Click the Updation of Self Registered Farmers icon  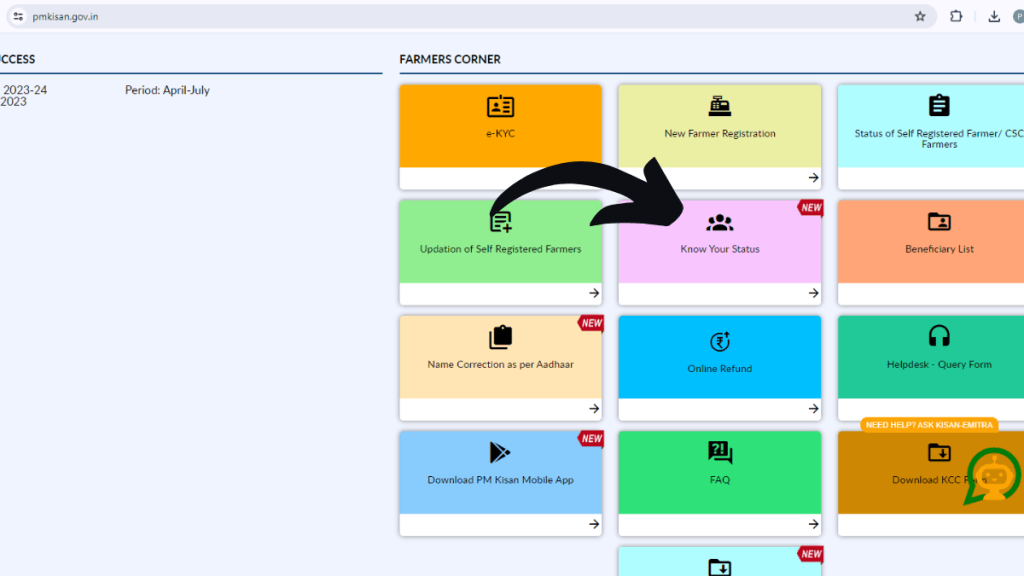pos(501,222)
